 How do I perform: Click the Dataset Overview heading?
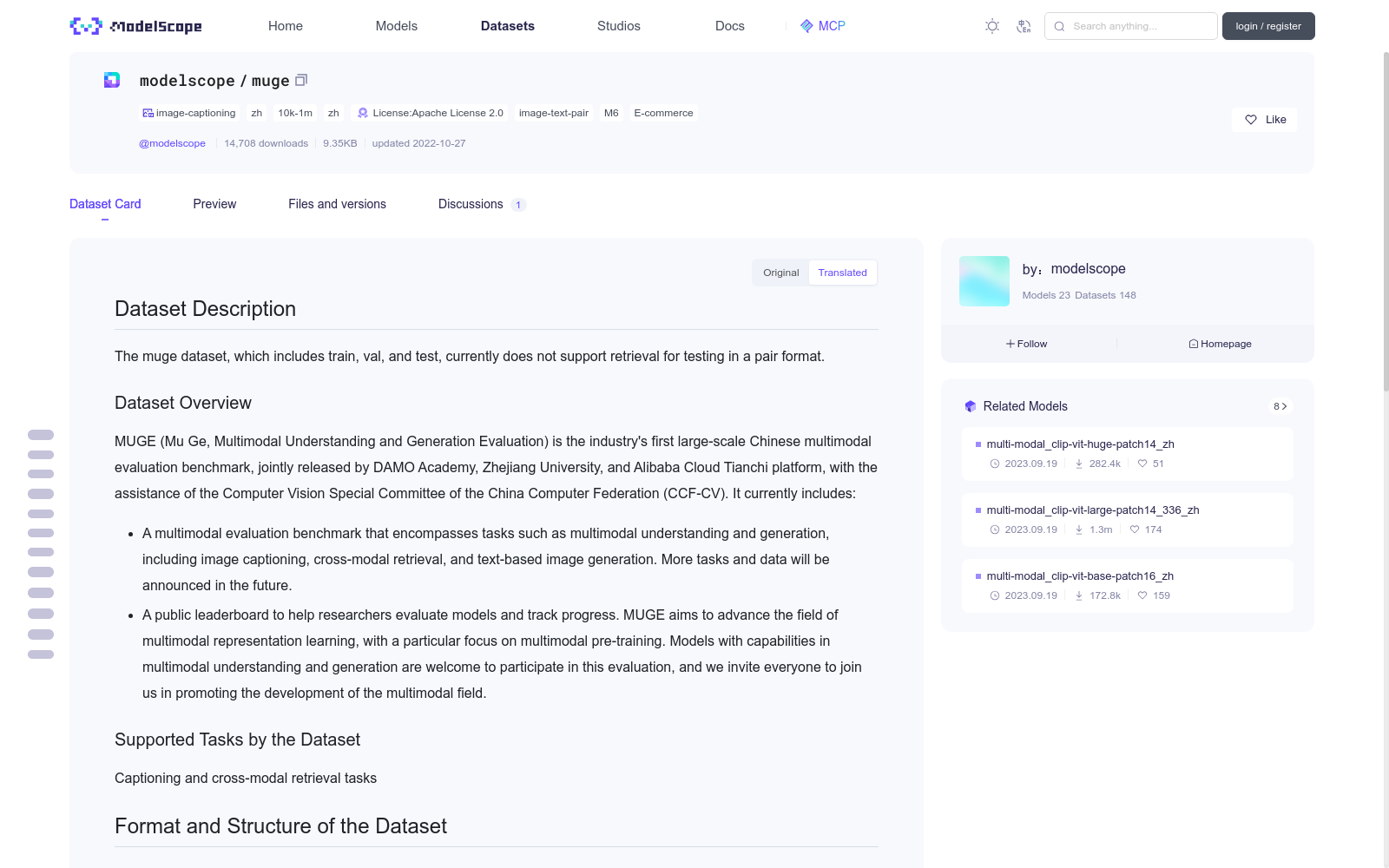pyautogui.click(x=183, y=403)
